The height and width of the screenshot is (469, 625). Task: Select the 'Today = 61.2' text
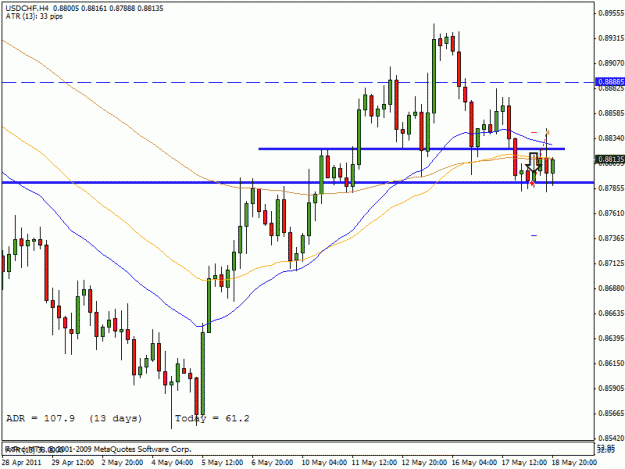tap(212, 418)
